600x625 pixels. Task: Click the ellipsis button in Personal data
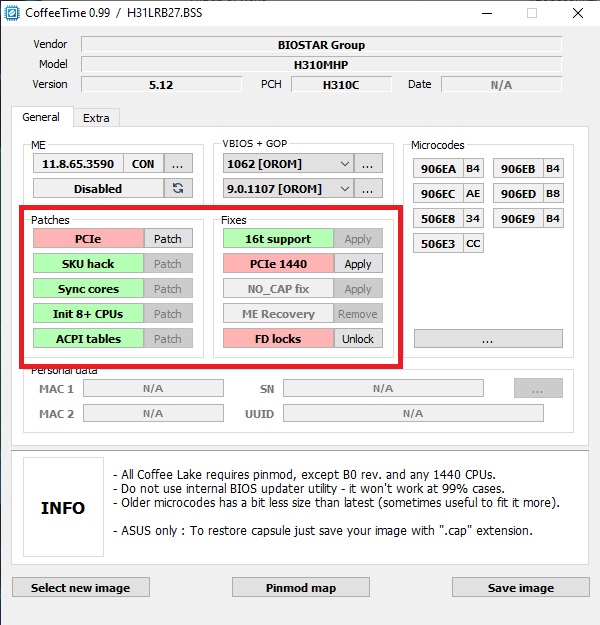coord(538,388)
